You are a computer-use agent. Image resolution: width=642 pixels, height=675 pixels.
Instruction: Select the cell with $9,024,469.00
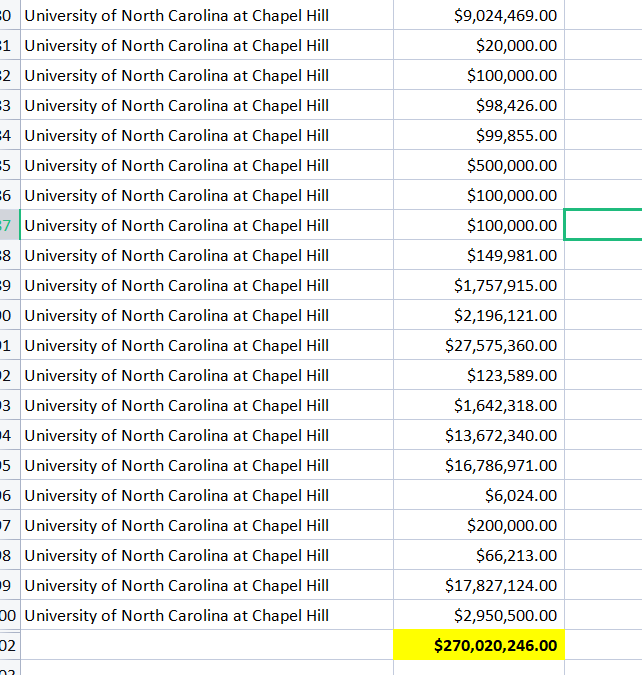point(478,15)
